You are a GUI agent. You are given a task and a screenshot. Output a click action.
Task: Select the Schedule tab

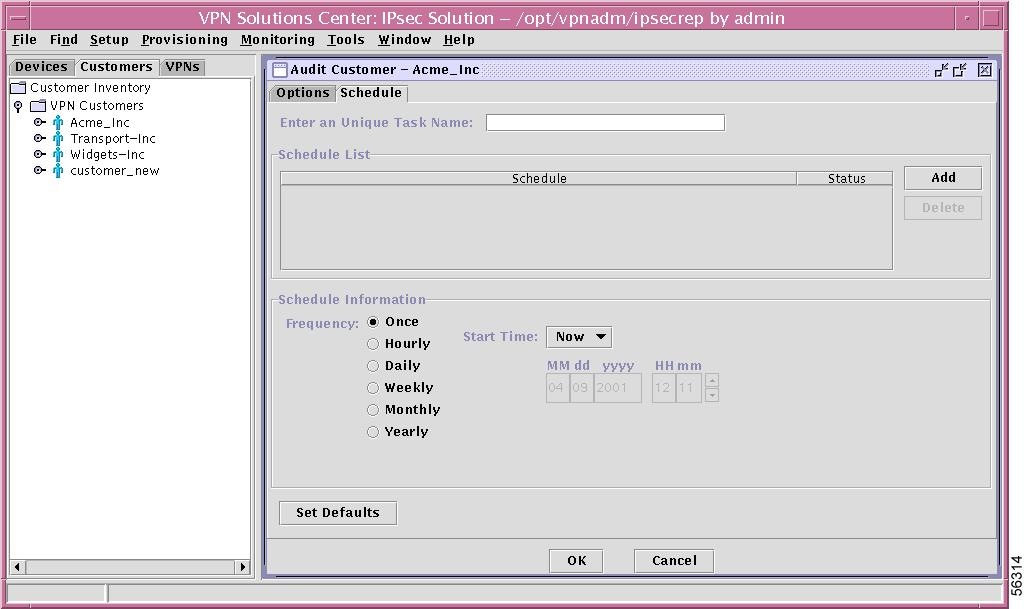(x=371, y=93)
